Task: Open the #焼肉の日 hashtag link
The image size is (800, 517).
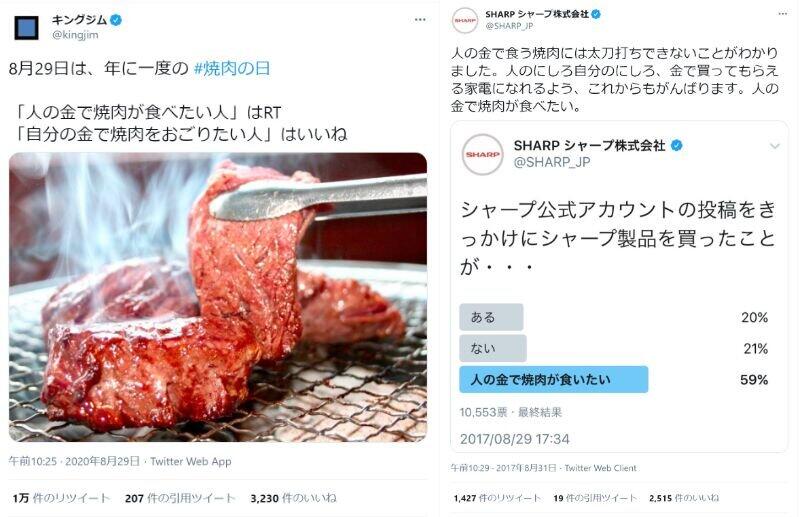Action: point(232,68)
